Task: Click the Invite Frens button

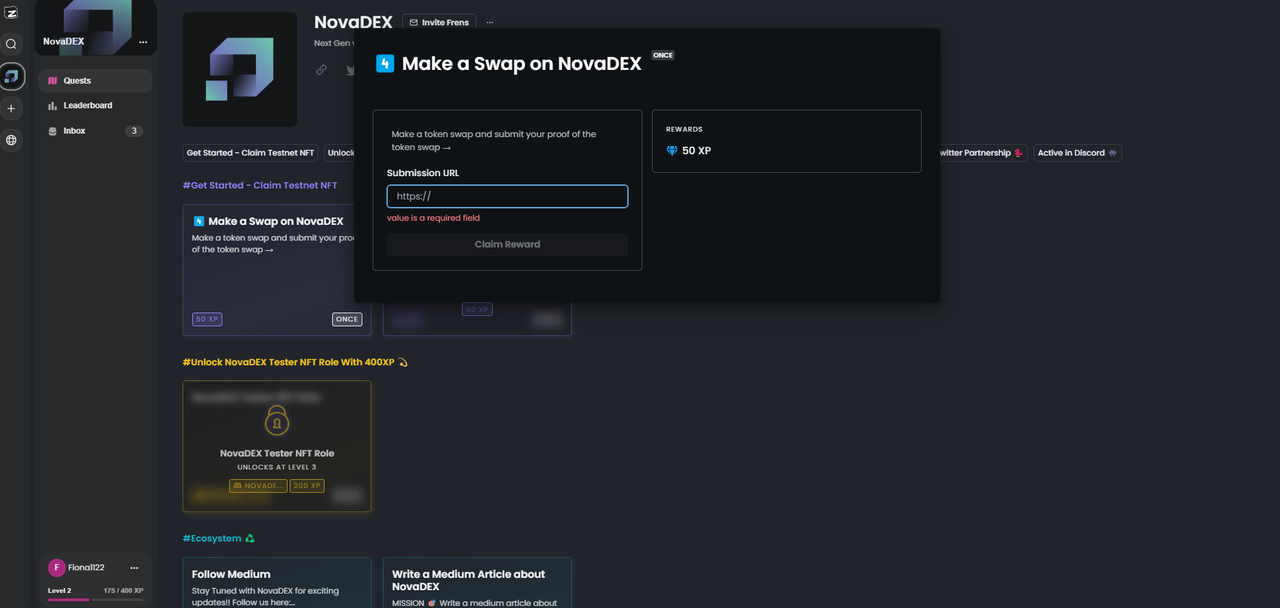Action: 439,22
